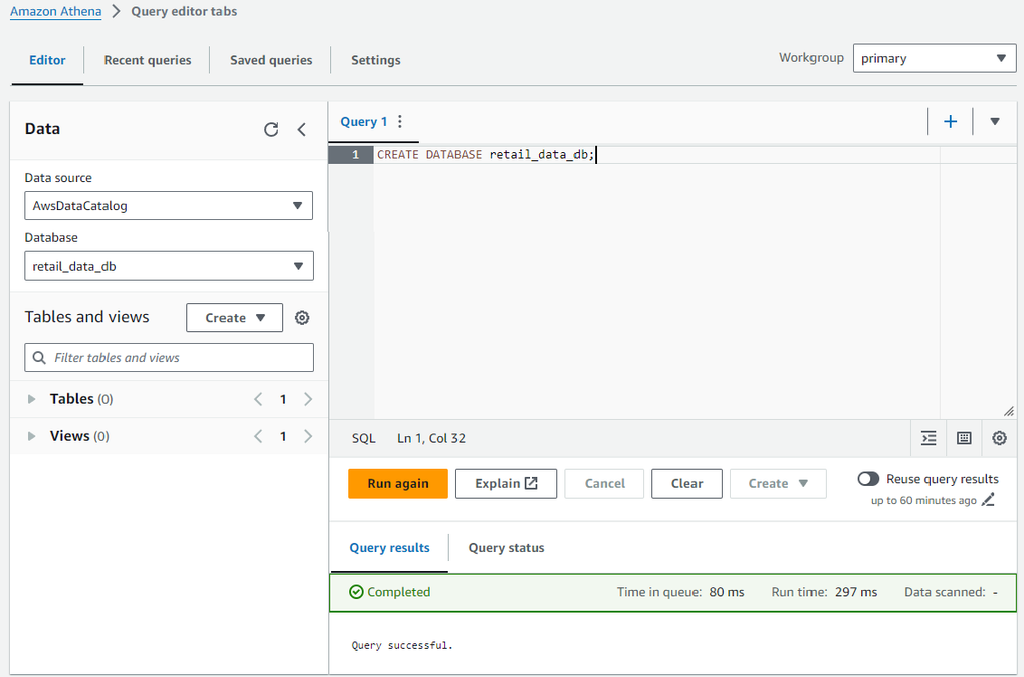Screen dimensions: 1024x677
Task: Switch to the Query status tab
Action: pyautogui.click(x=506, y=548)
